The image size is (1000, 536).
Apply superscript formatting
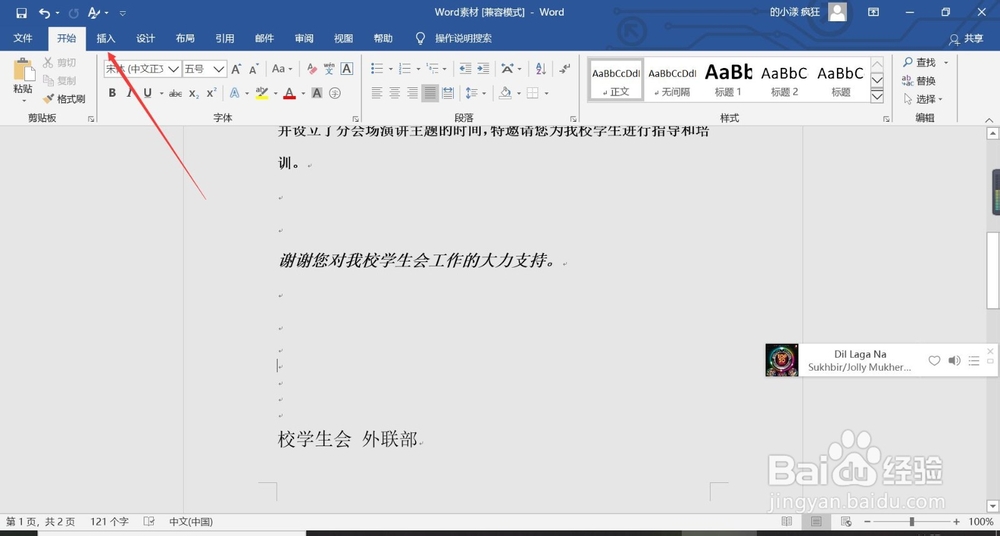pyautogui.click(x=212, y=93)
